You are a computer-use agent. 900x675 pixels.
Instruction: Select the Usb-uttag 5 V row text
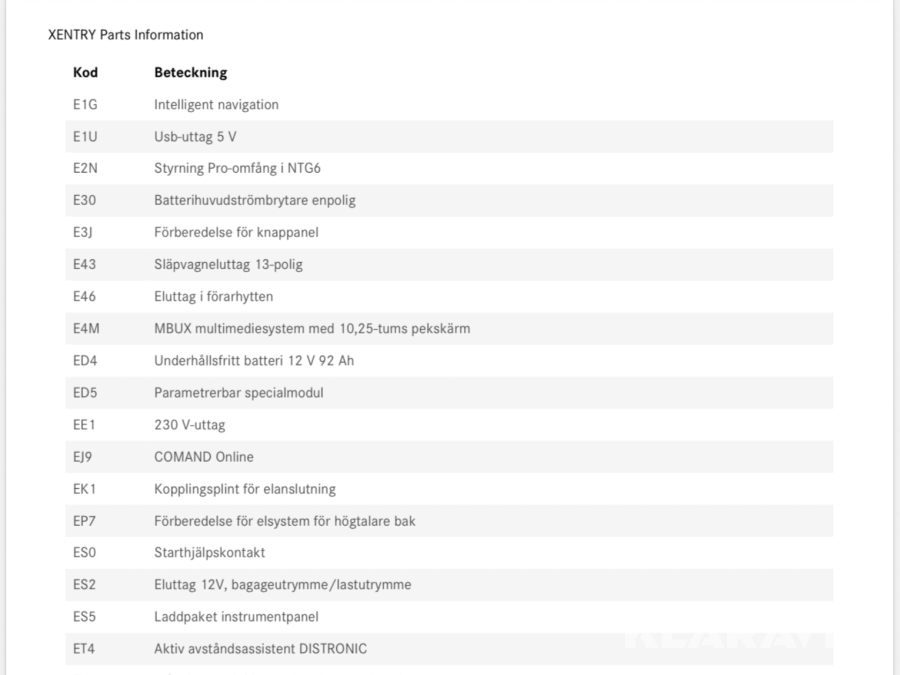(195, 136)
